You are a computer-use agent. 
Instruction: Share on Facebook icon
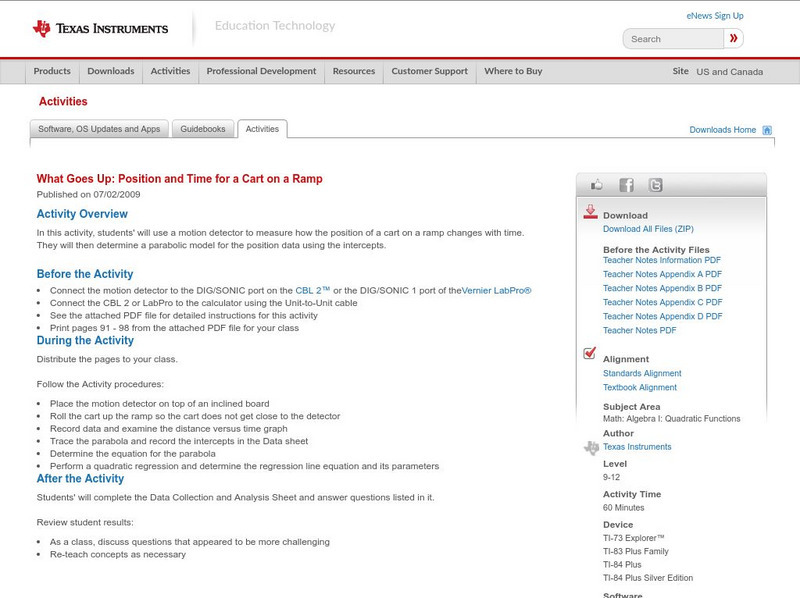(626, 185)
